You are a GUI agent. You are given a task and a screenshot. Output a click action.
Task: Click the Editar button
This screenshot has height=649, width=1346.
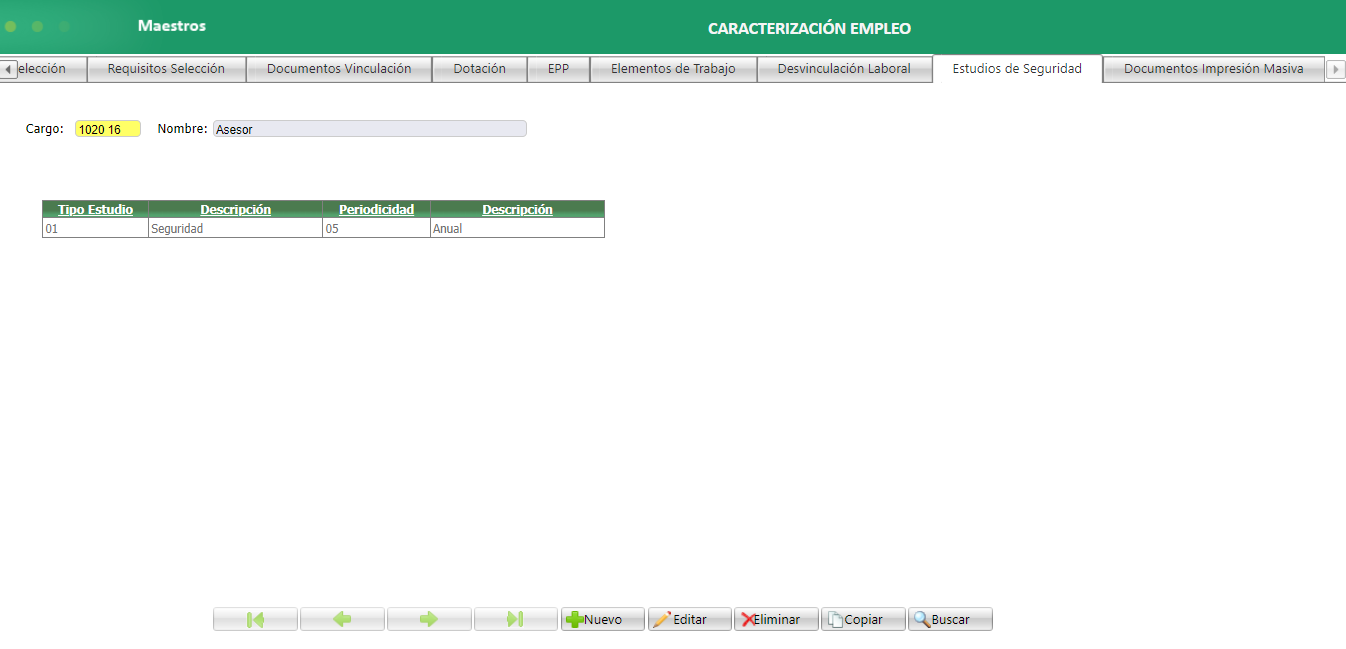click(x=690, y=619)
